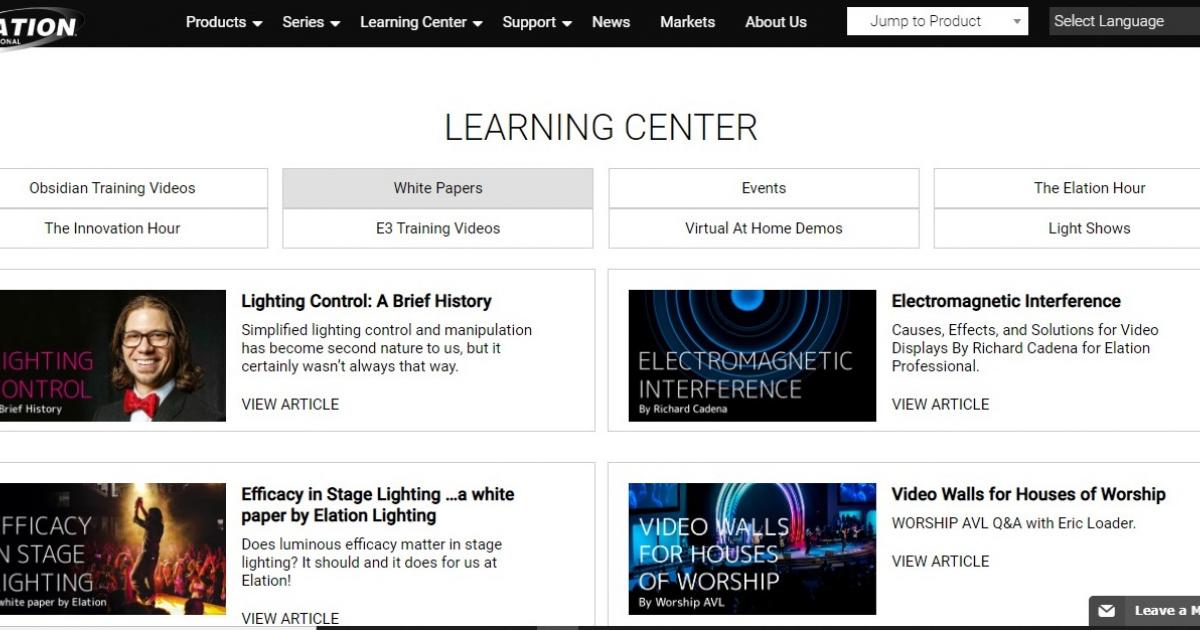The height and width of the screenshot is (630, 1200).
Task: Open Efficacy in Stage Lighting thumbnail
Action: (113, 549)
